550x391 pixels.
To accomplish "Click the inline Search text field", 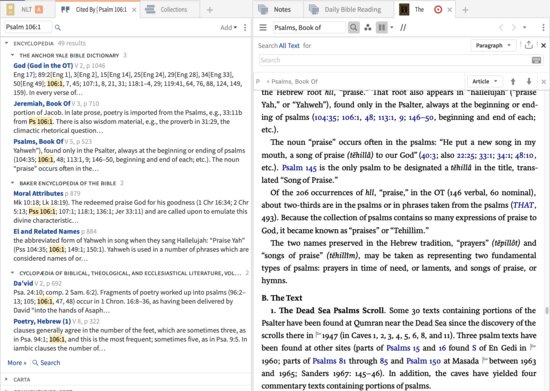I will pyautogui.click(x=395, y=60).
